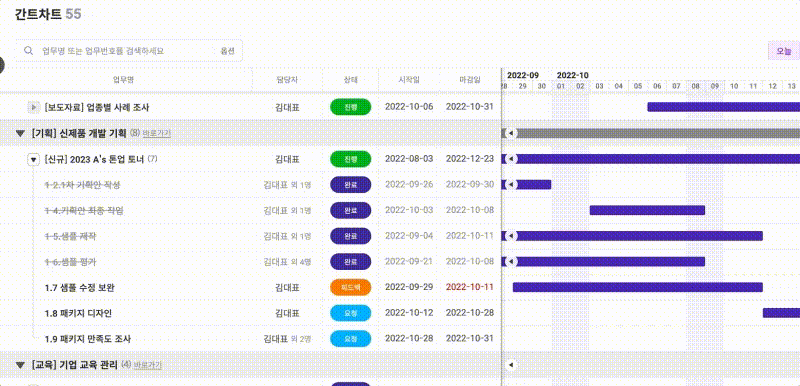Change 완료 status of 1차 기획안 작성
This screenshot has width=800, height=386.
pyautogui.click(x=351, y=185)
